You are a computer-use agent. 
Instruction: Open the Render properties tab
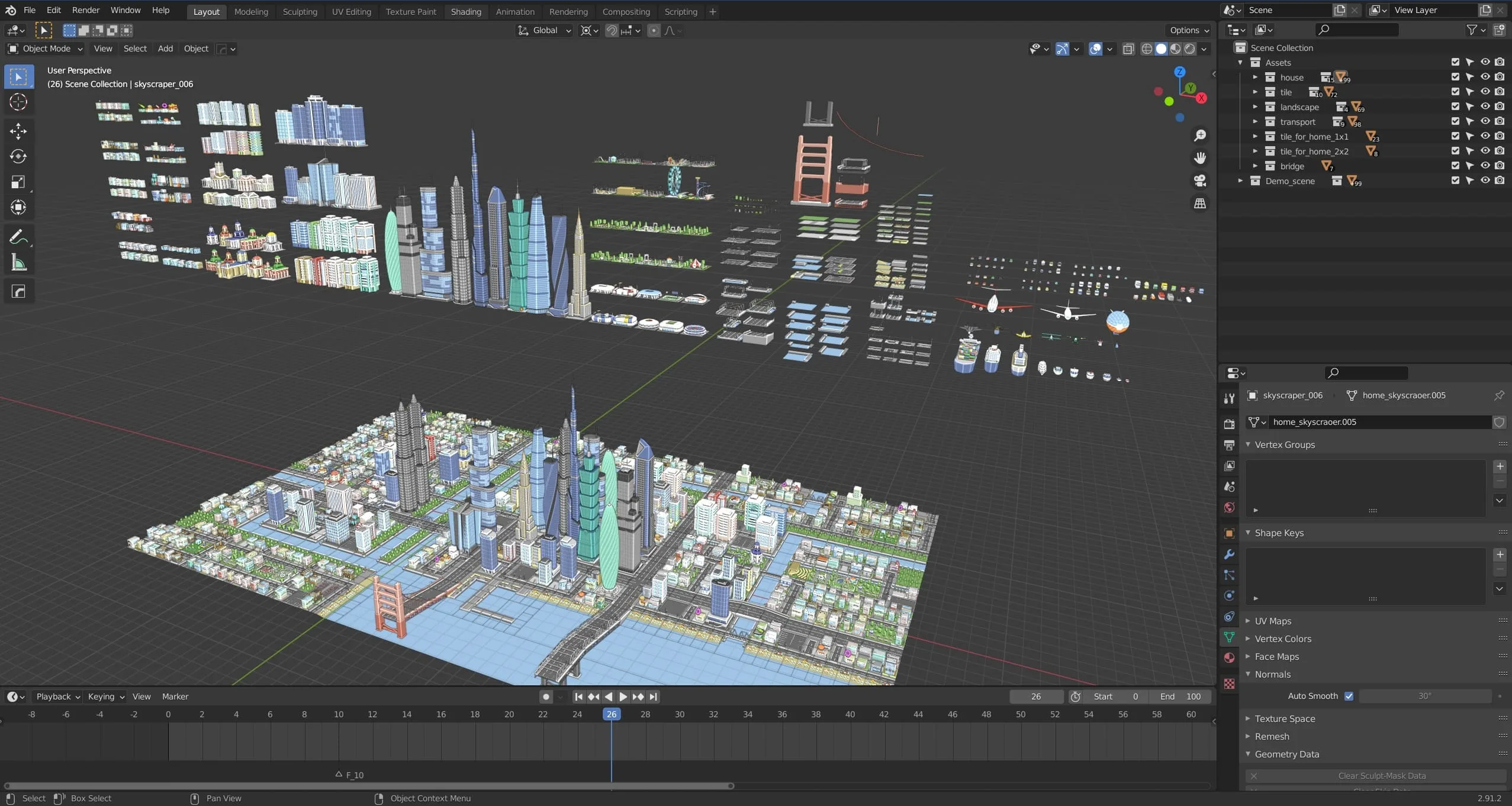pyautogui.click(x=1230, y=424)
